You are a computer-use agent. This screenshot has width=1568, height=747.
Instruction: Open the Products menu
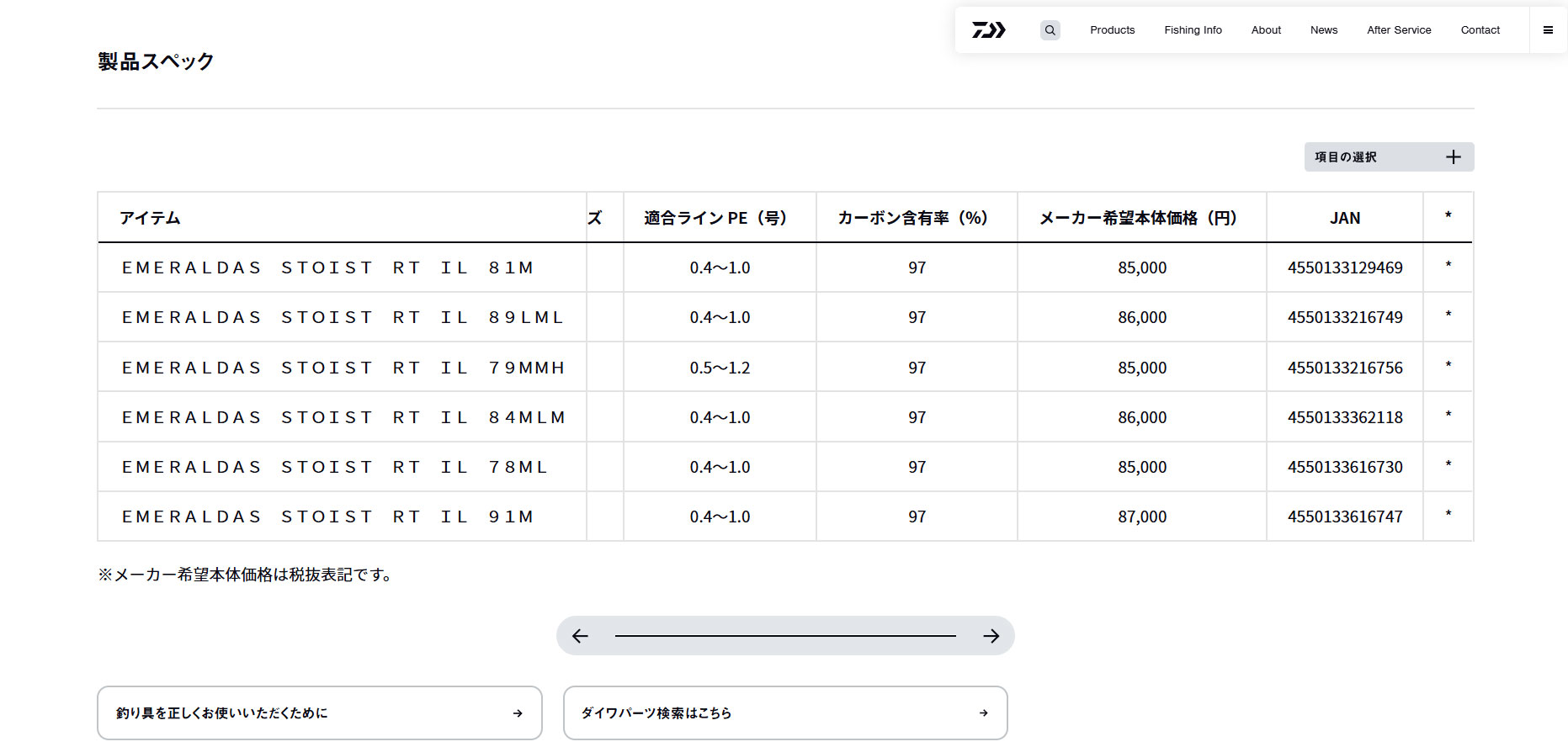coord(1113,30)
